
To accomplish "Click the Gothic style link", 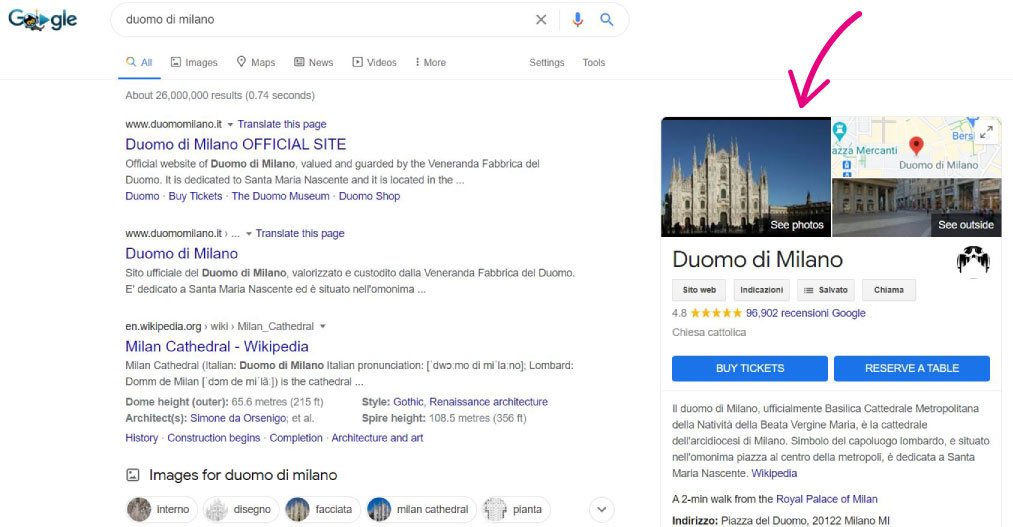I will (x=408, y=402).
